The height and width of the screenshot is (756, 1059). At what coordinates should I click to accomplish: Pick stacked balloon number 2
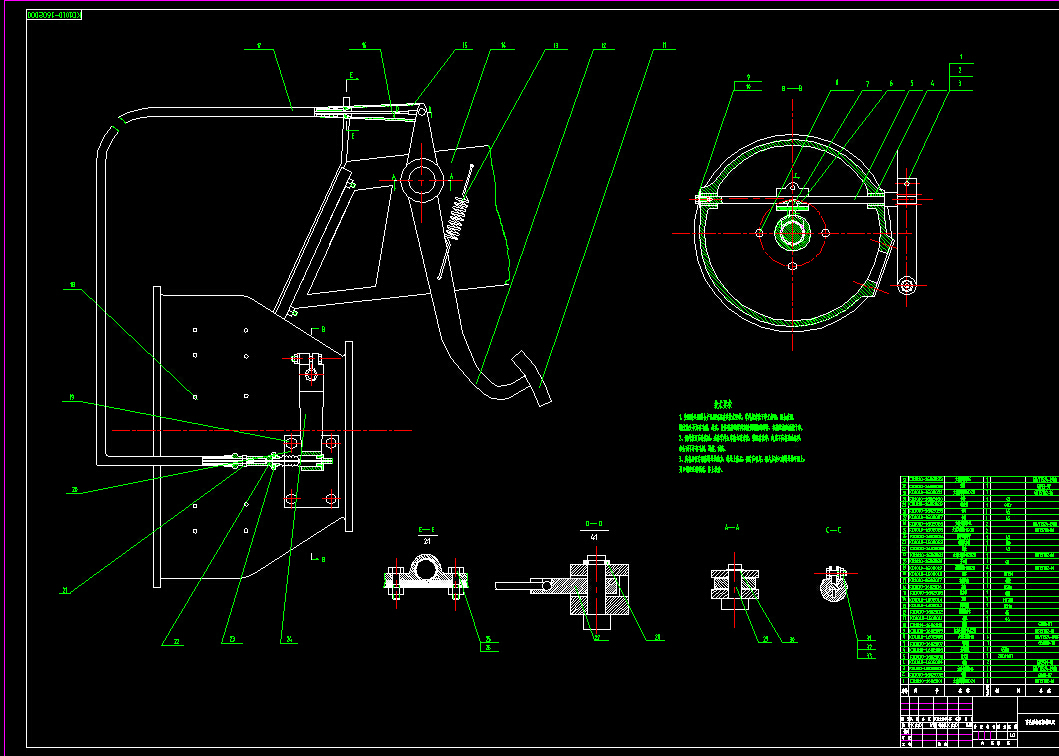pyautogui.click(x=961, y=70)
